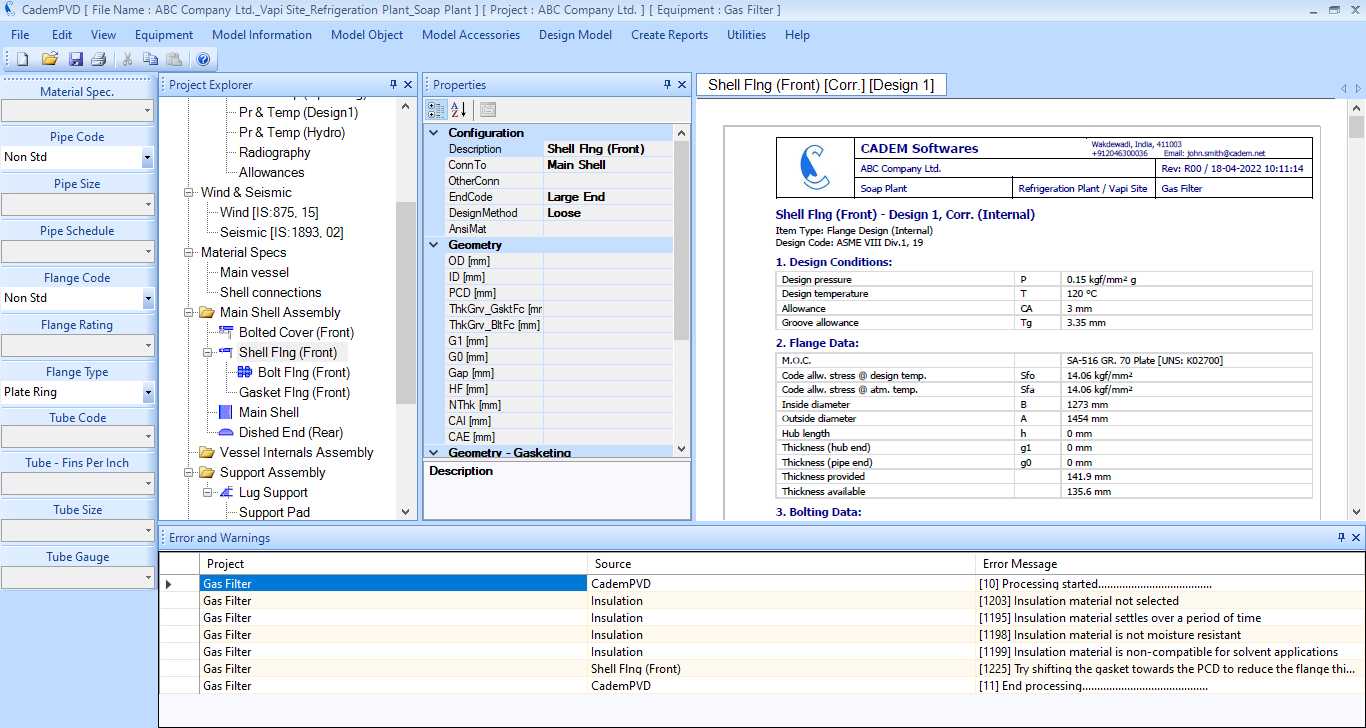Select Wind [IS:875, 15] tree item

(269, 212)
